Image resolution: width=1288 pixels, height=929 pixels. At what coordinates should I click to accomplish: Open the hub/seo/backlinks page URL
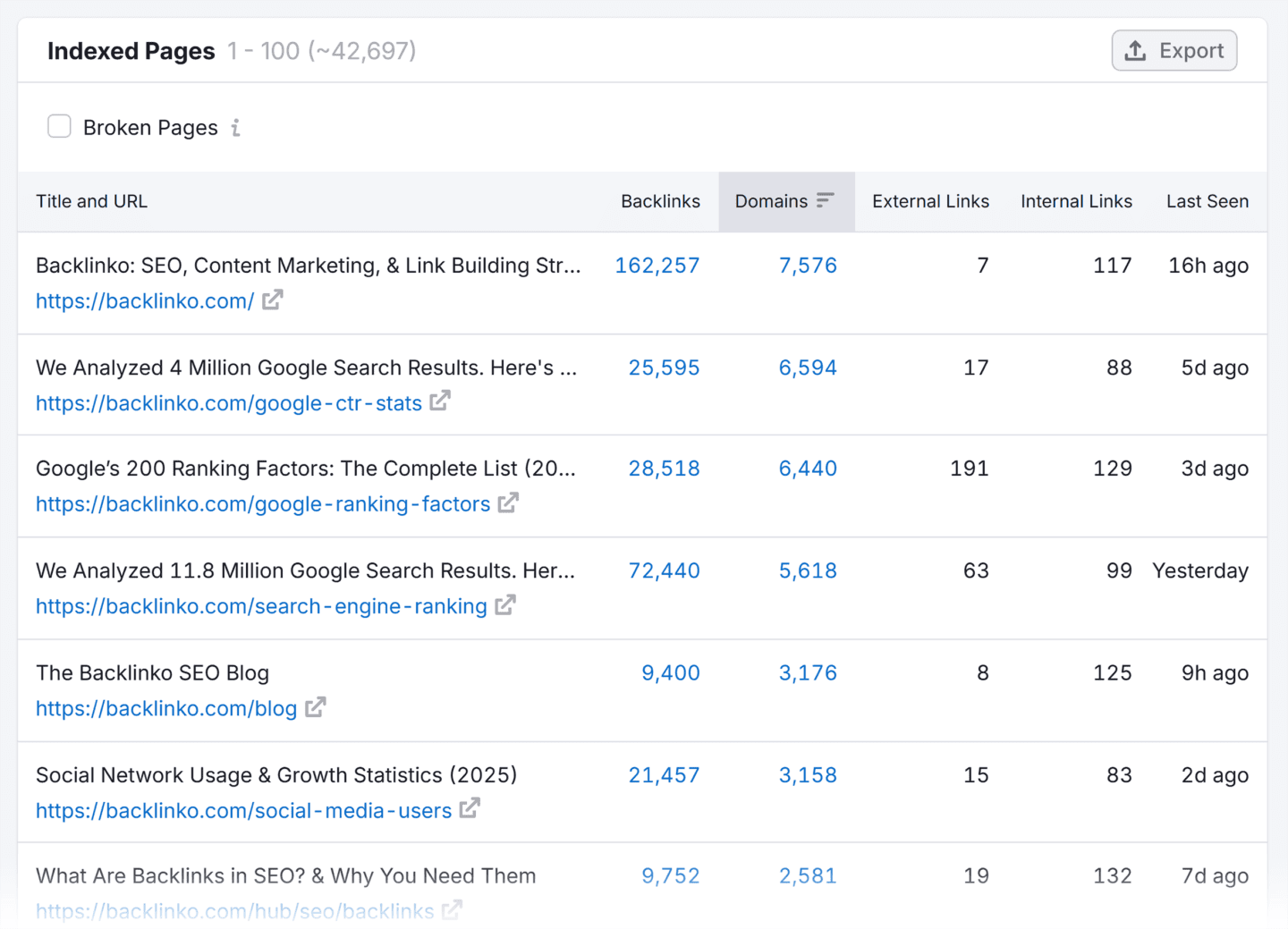coord(234,911)
